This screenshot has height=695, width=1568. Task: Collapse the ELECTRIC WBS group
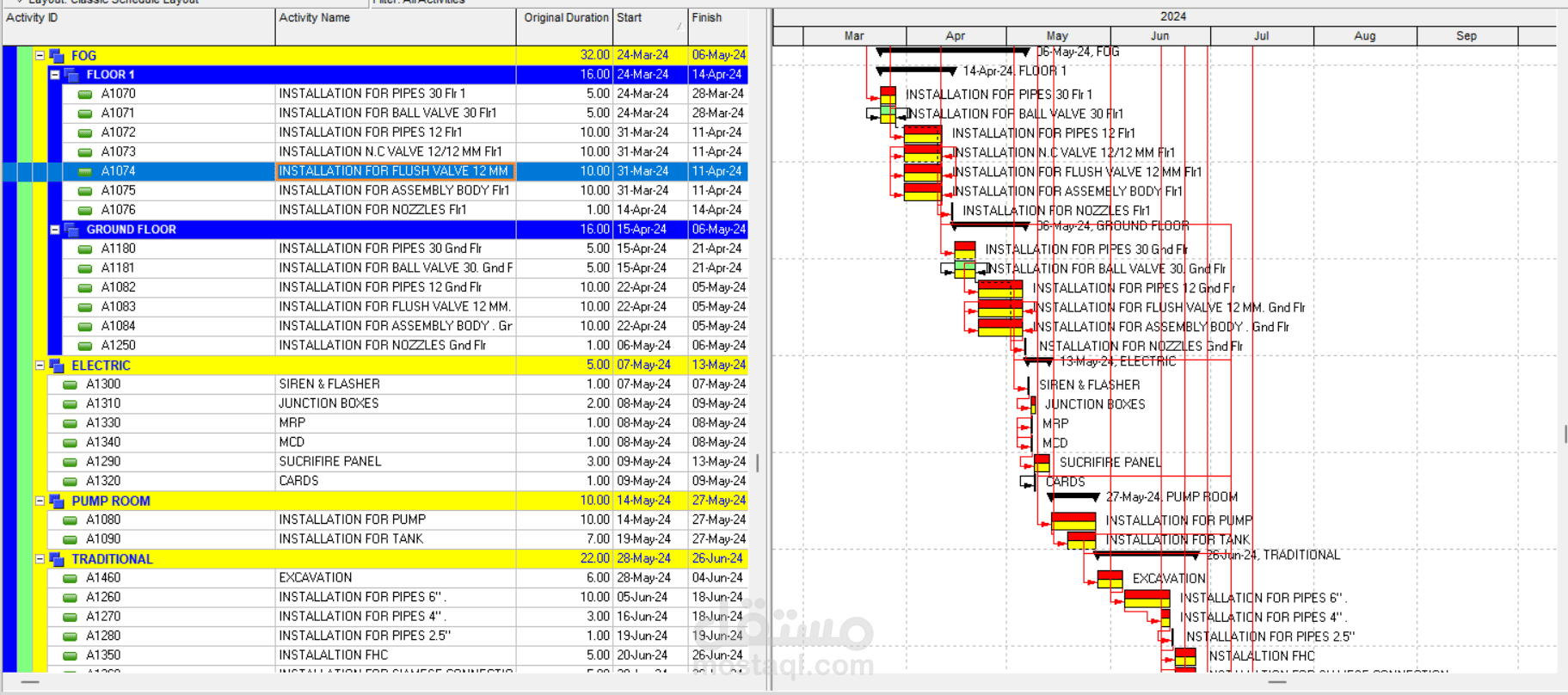[x=40, y=366]
